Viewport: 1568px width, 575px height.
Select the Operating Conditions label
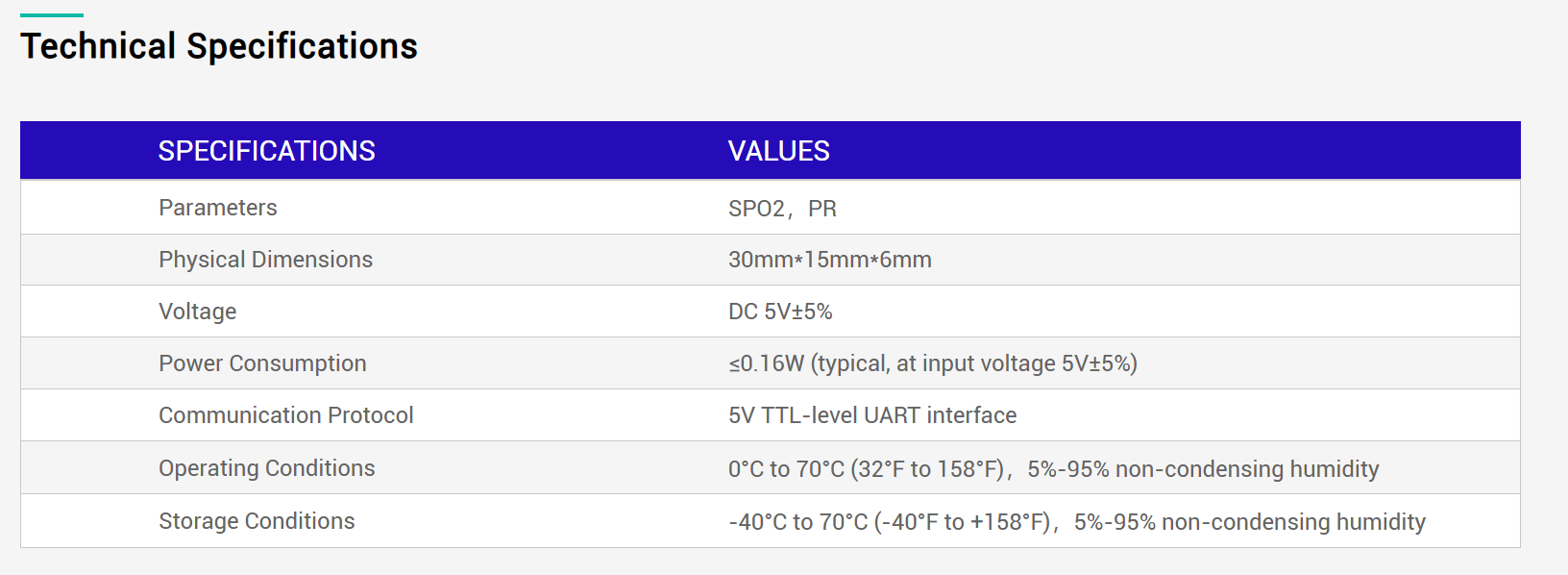pos(266,468)
